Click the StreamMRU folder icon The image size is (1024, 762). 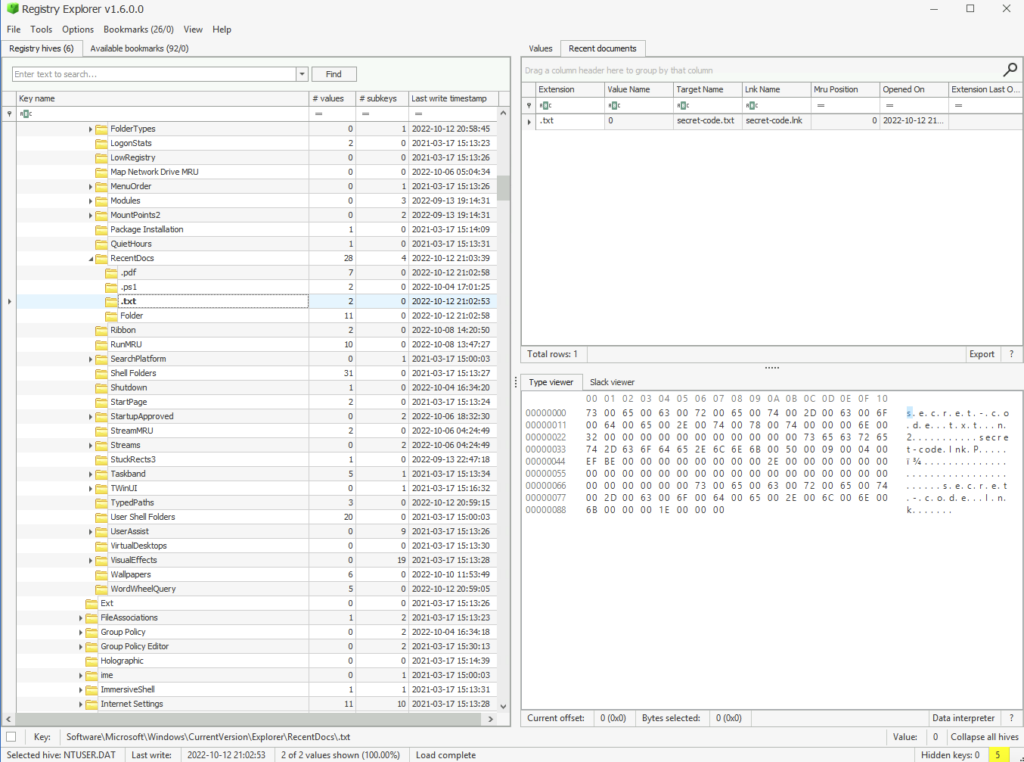pos(101,430)
